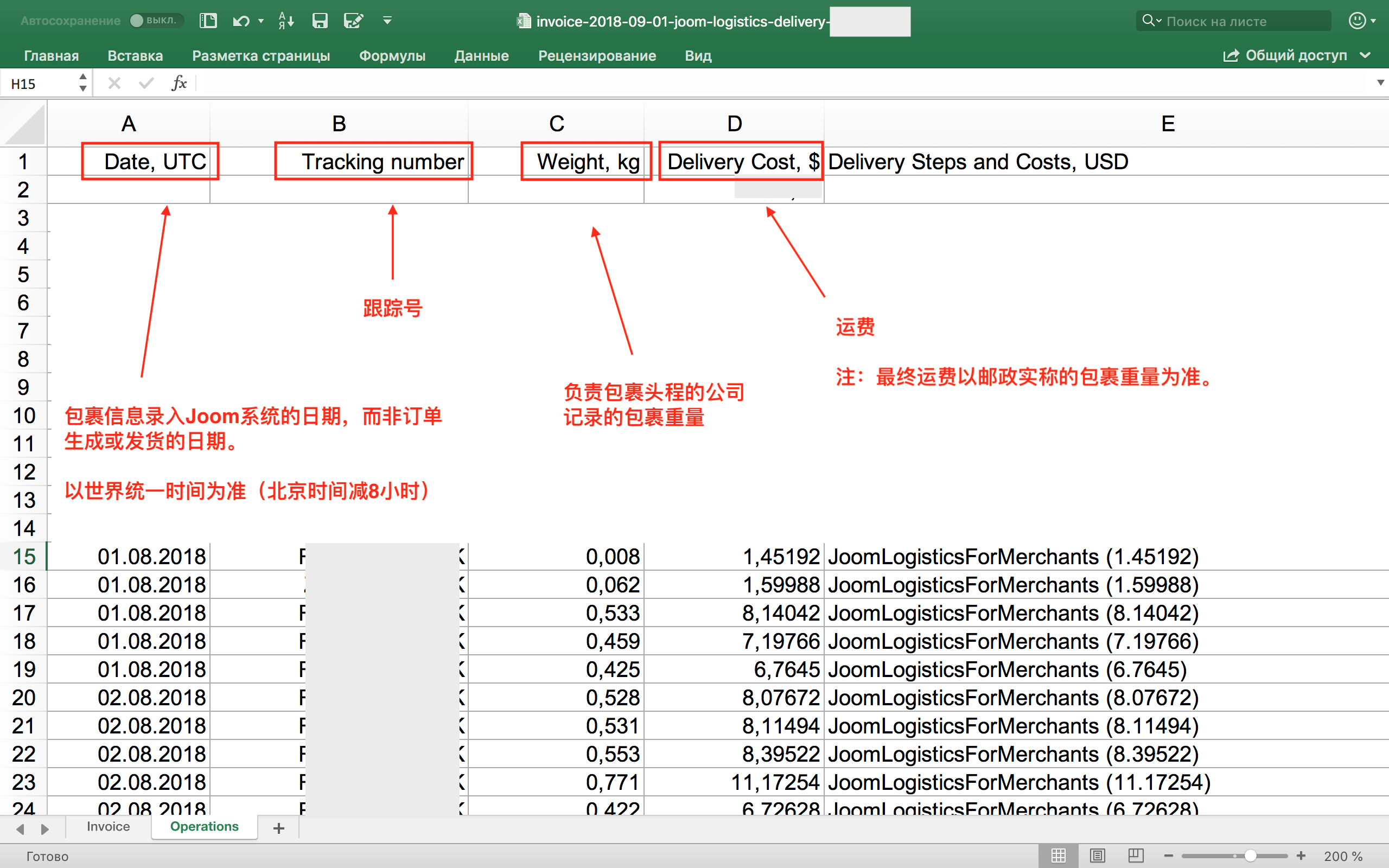Click the Поиск на листе search field
Screen dimensions: 1389x868
(x=1234, y=21)
